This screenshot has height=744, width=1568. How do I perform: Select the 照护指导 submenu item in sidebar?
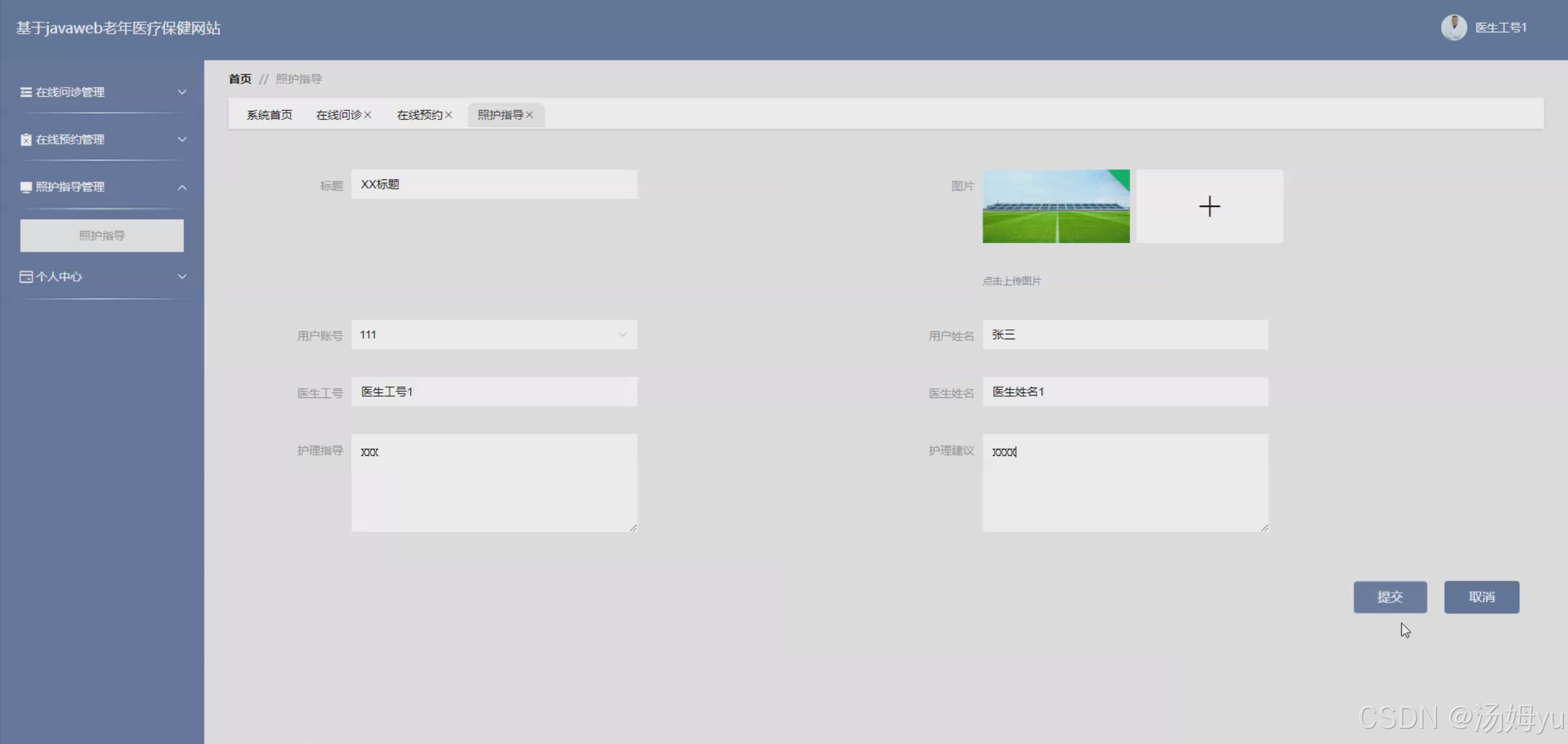102,236
